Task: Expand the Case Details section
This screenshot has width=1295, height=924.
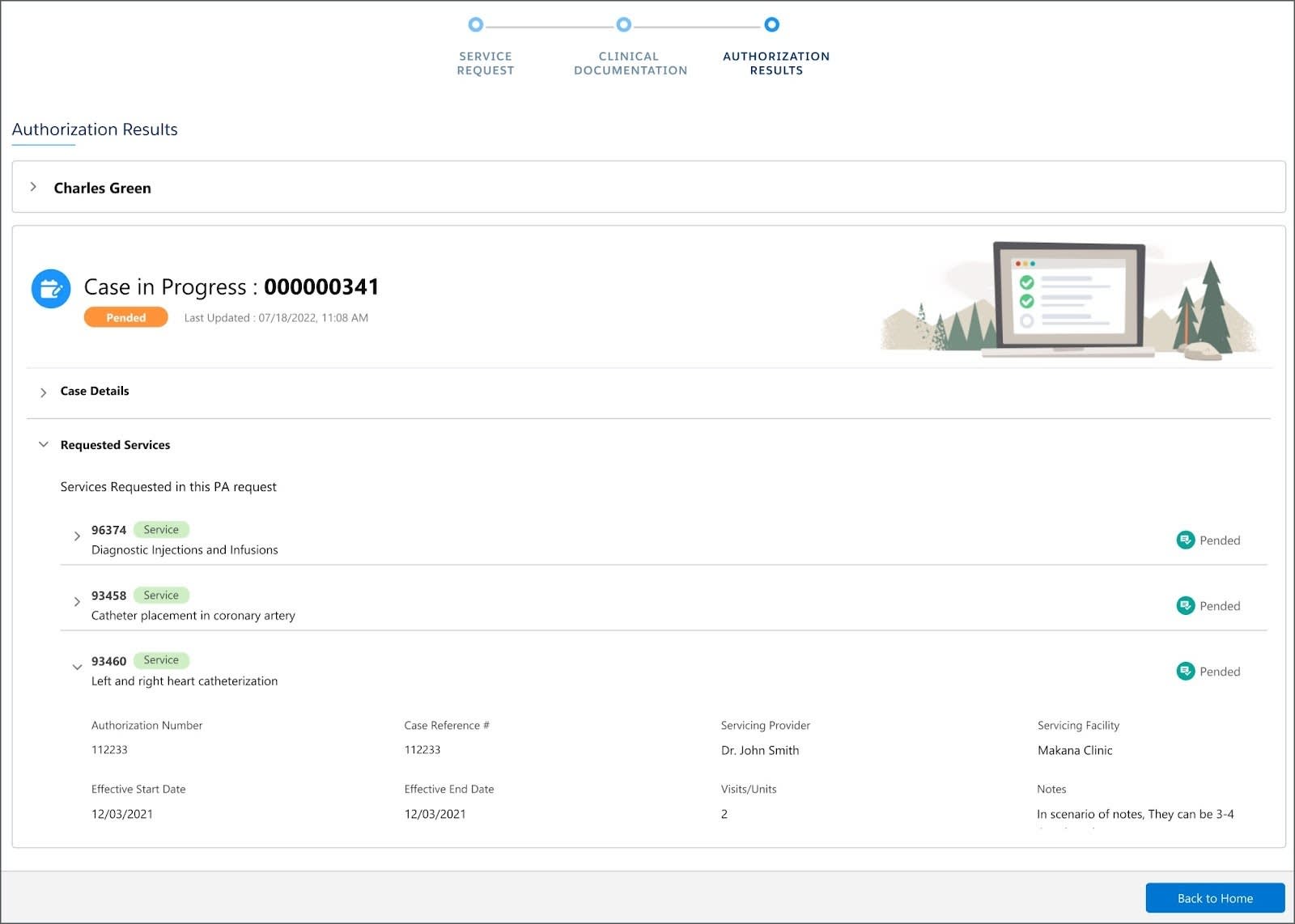Action: pyautogui.click(x=45, y=392)
